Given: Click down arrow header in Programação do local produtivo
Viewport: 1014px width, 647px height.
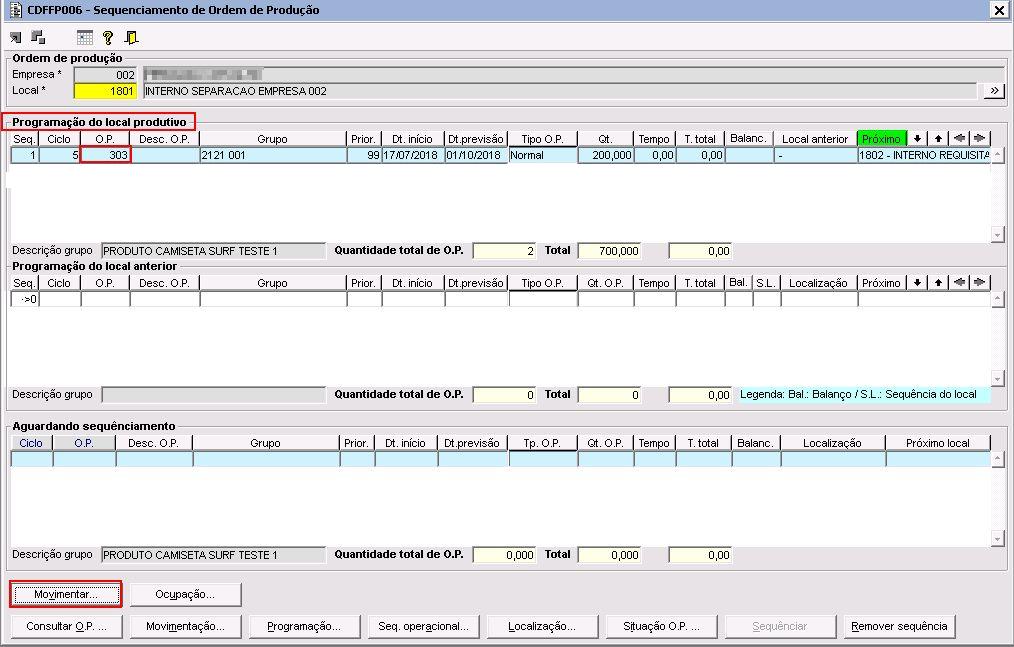Looking at the screenshot, I should click(x=917, y=138).
